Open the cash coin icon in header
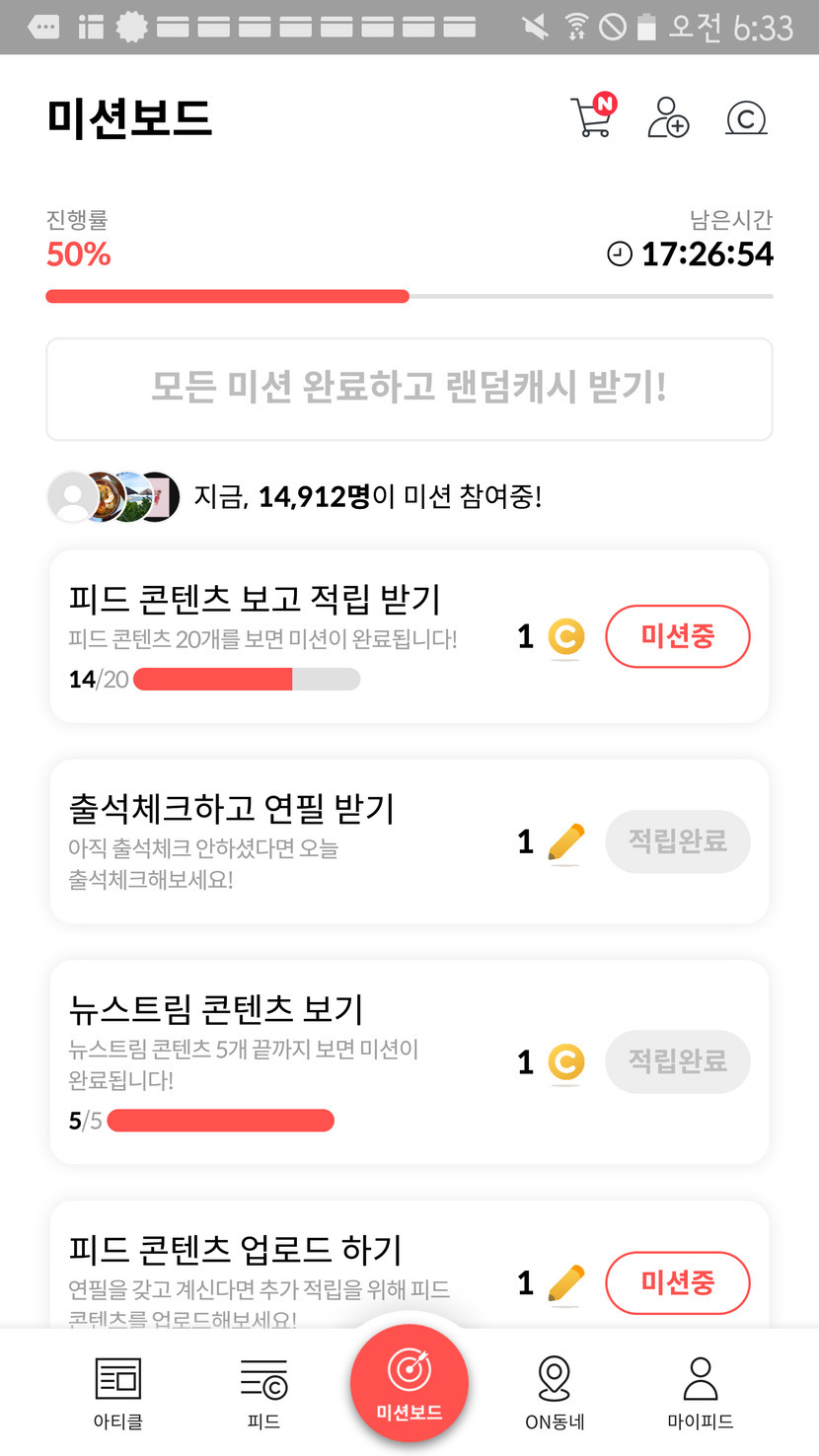The width and height of the screenshot is (819, 1456). coord(746,118)
